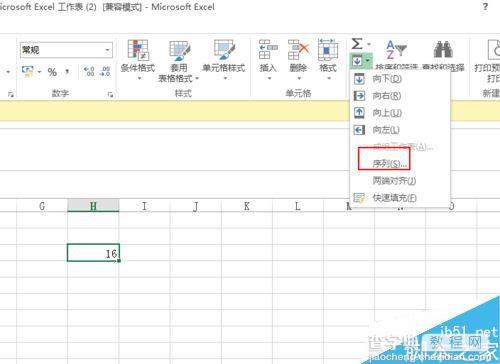500x364 pixels.
Task: Choose 向下(D) fill down menu item
Action: pyautogui.click(x=400, y=79)
